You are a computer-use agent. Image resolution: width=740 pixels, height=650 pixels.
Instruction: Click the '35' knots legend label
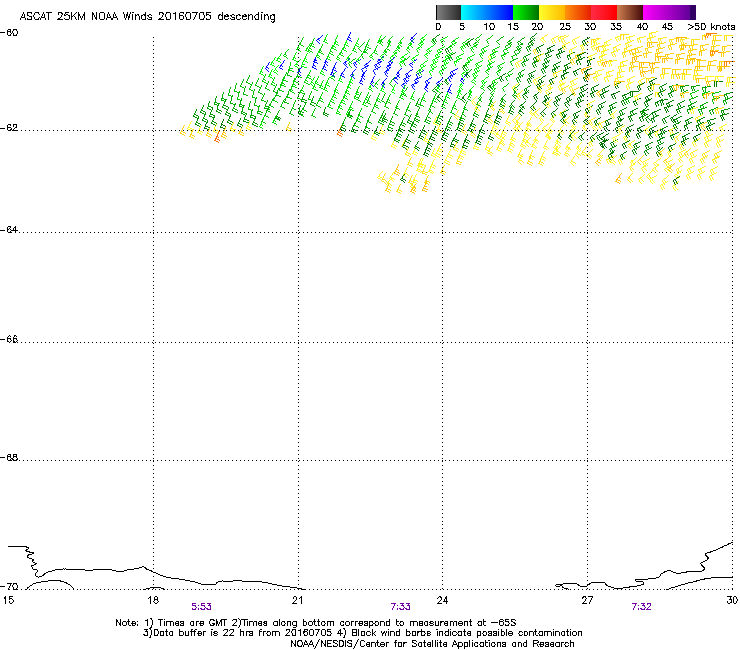point(616,27)
